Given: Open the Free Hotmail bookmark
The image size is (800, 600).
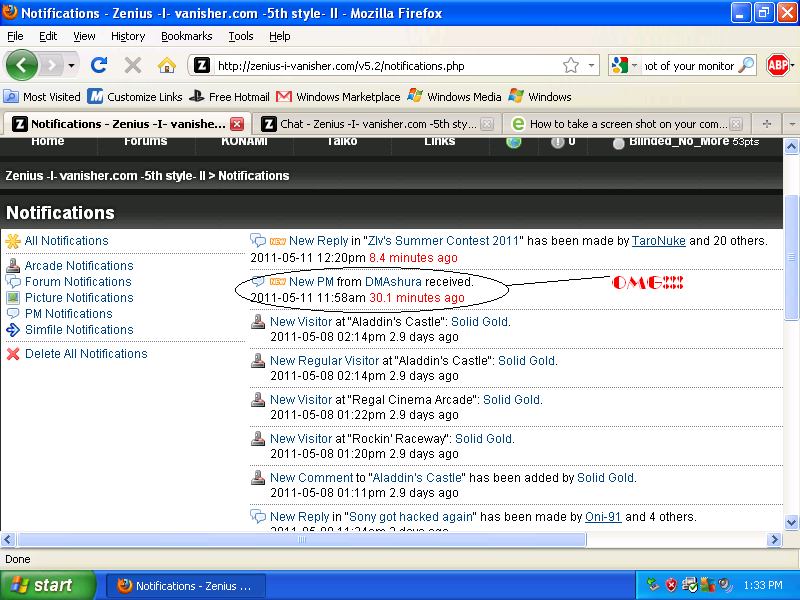Looking at the screenshot, I should point(229,96).
